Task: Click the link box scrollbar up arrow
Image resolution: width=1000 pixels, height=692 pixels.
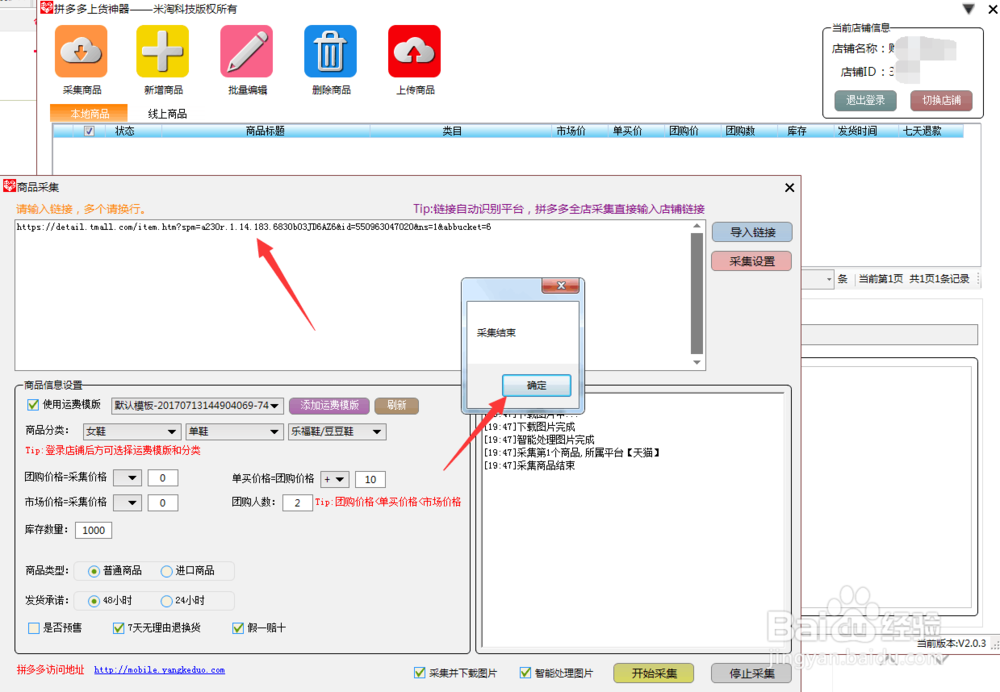Action: (697, 226)
